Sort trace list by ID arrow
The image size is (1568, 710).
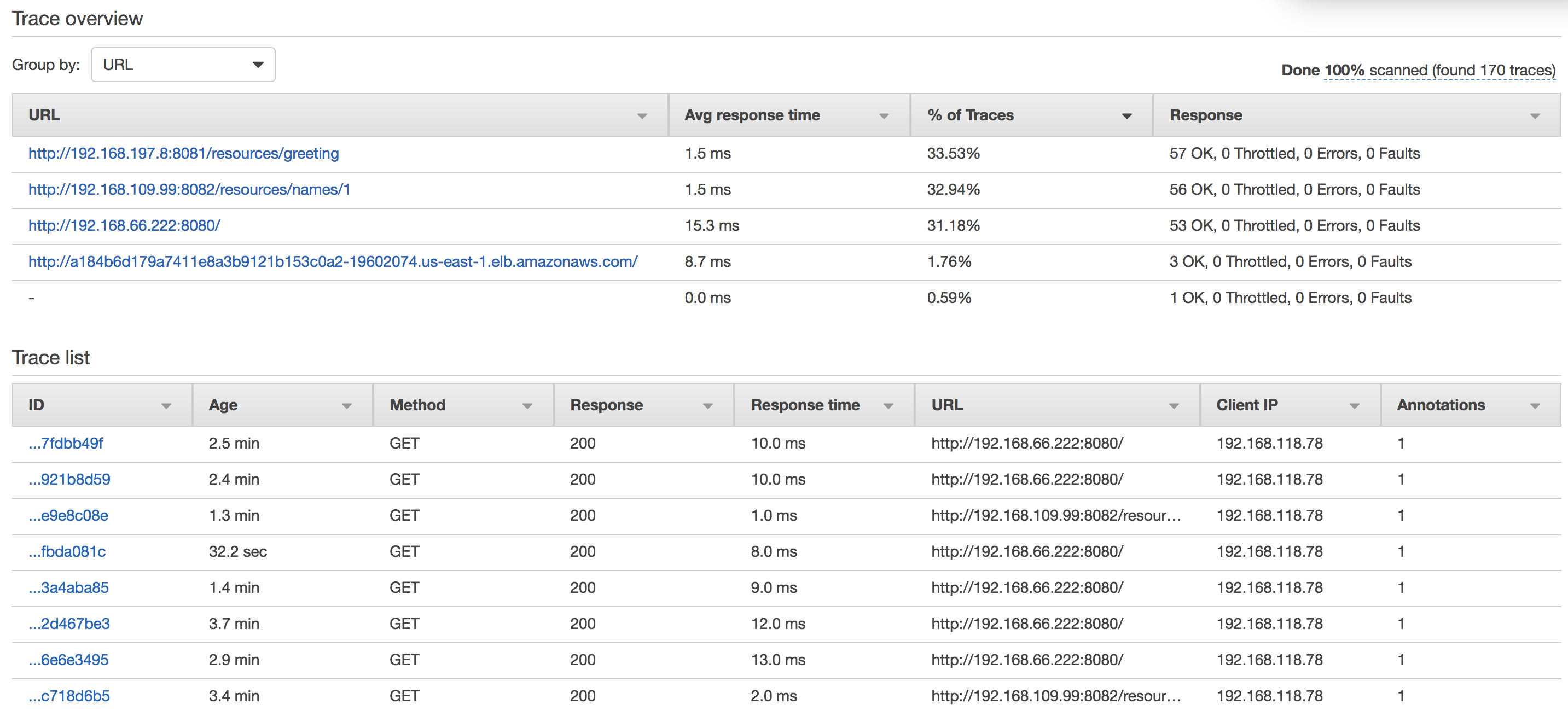click(x=166, y=406)
